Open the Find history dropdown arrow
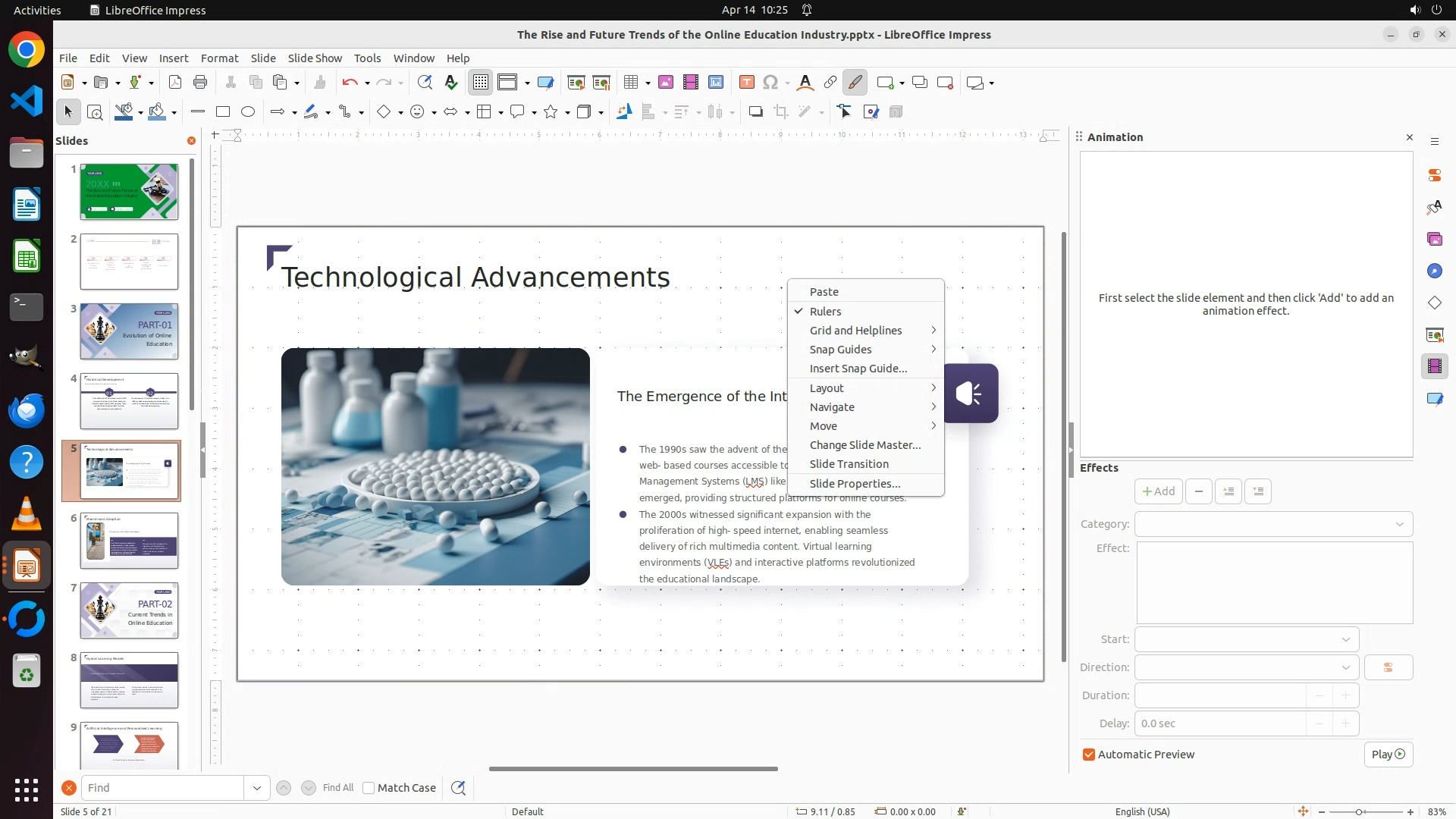1456x819 pixels. 257,788
